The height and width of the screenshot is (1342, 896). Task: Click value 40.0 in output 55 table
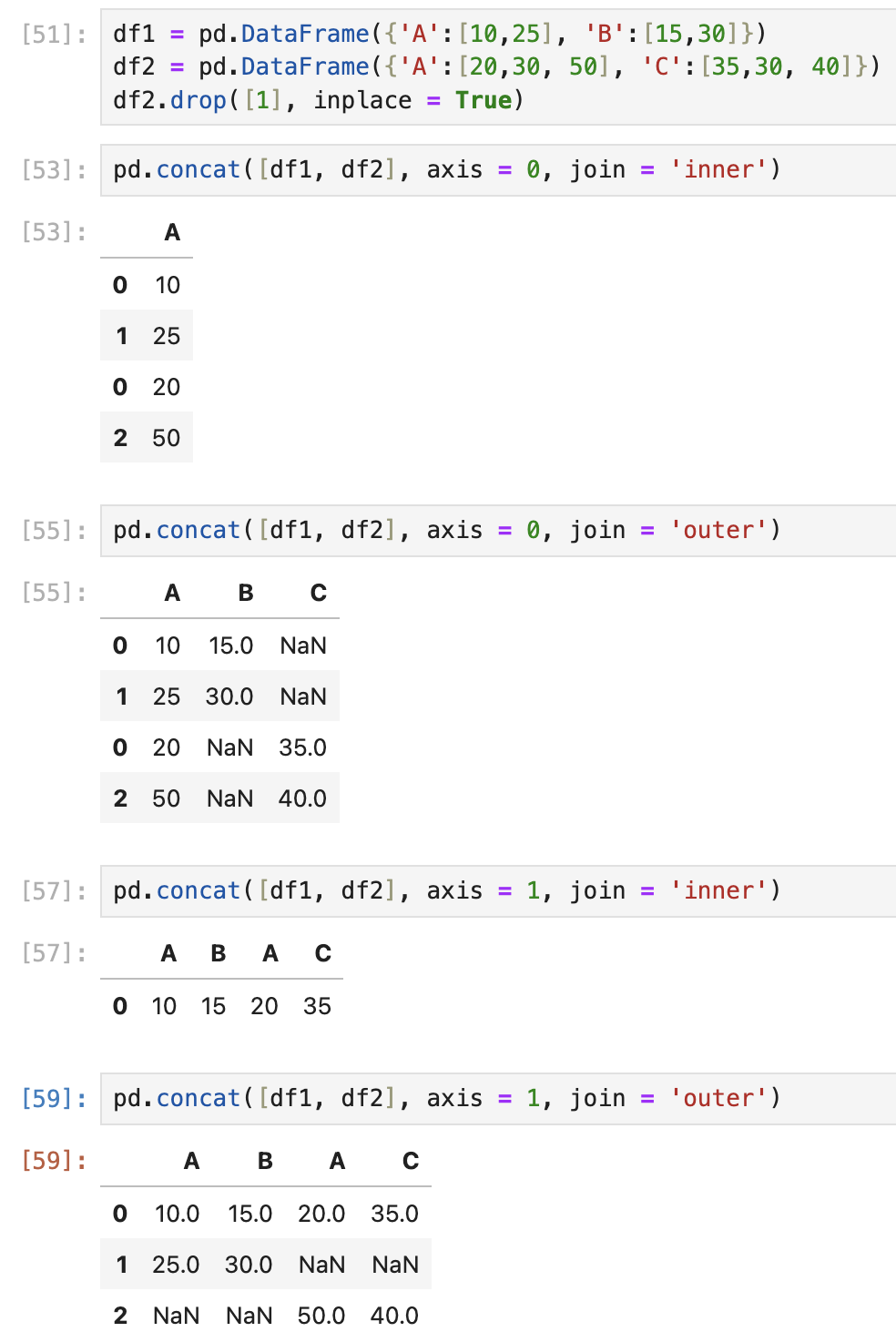coord(303,798)
